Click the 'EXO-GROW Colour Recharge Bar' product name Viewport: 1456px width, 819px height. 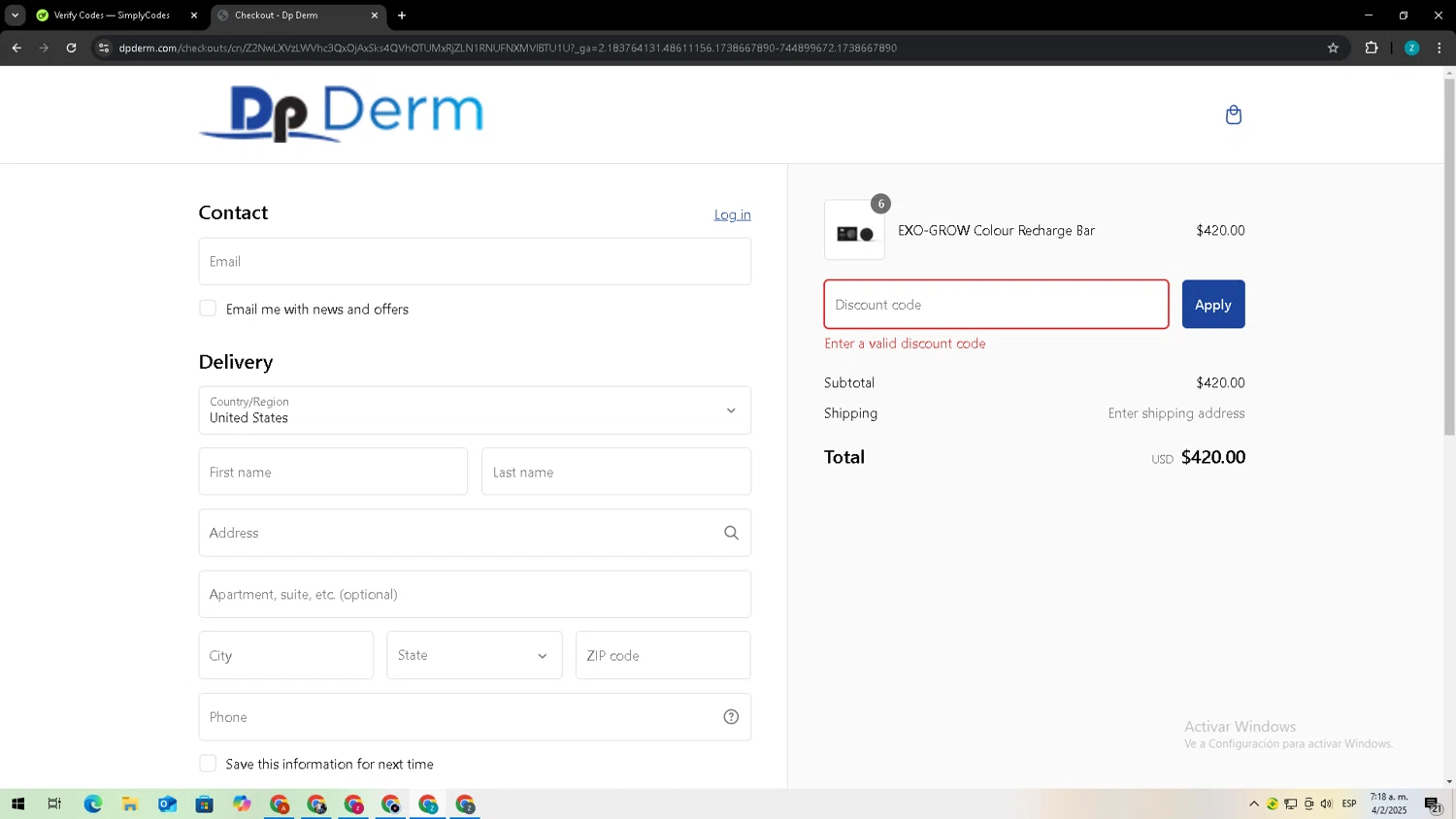[996, 231]
